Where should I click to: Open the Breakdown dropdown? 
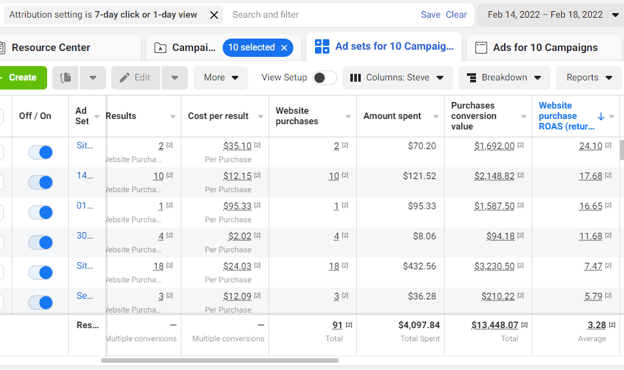[x=504, y=78]
